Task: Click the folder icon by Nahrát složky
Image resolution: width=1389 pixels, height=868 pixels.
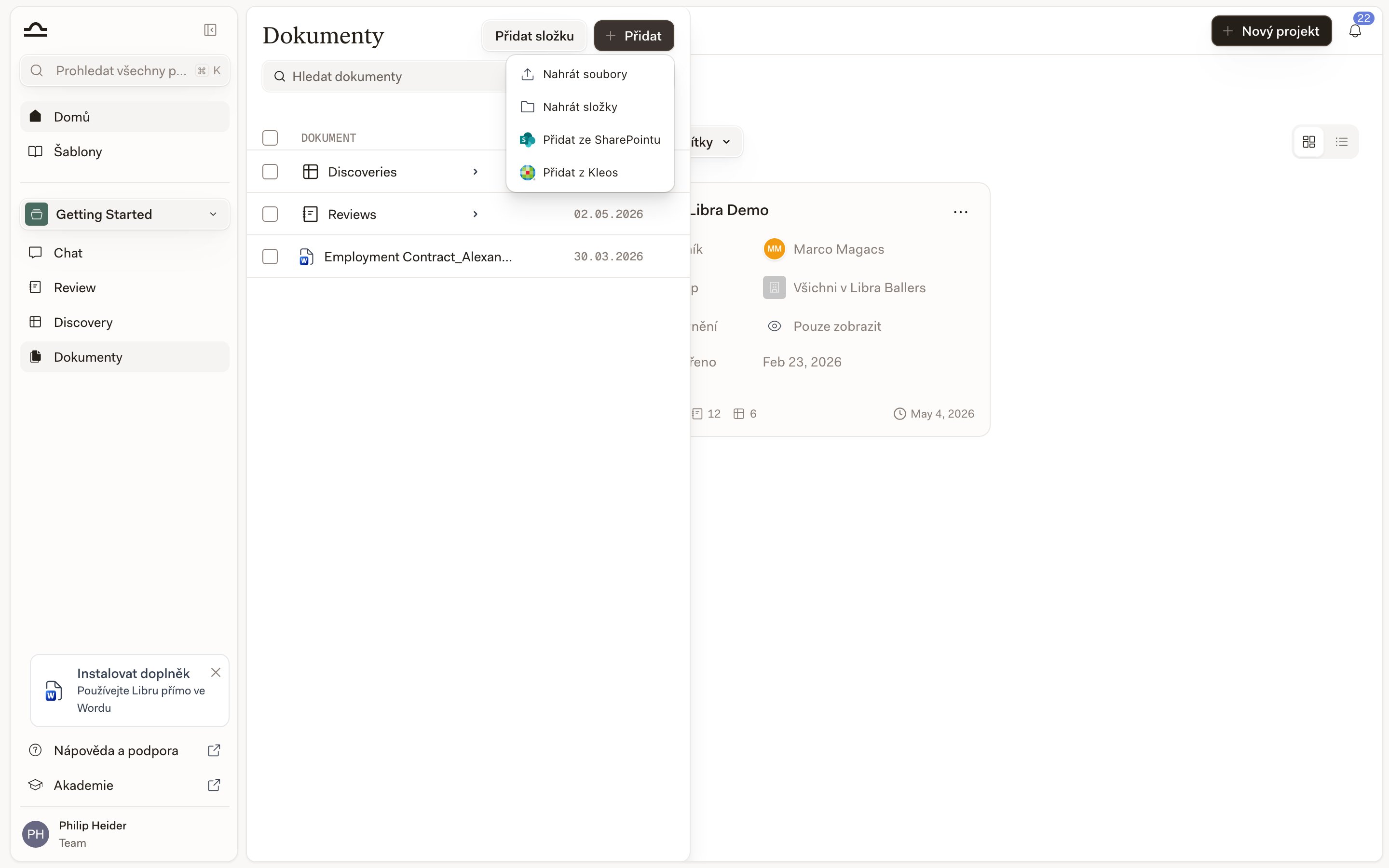Action: (x=528, y=107)
